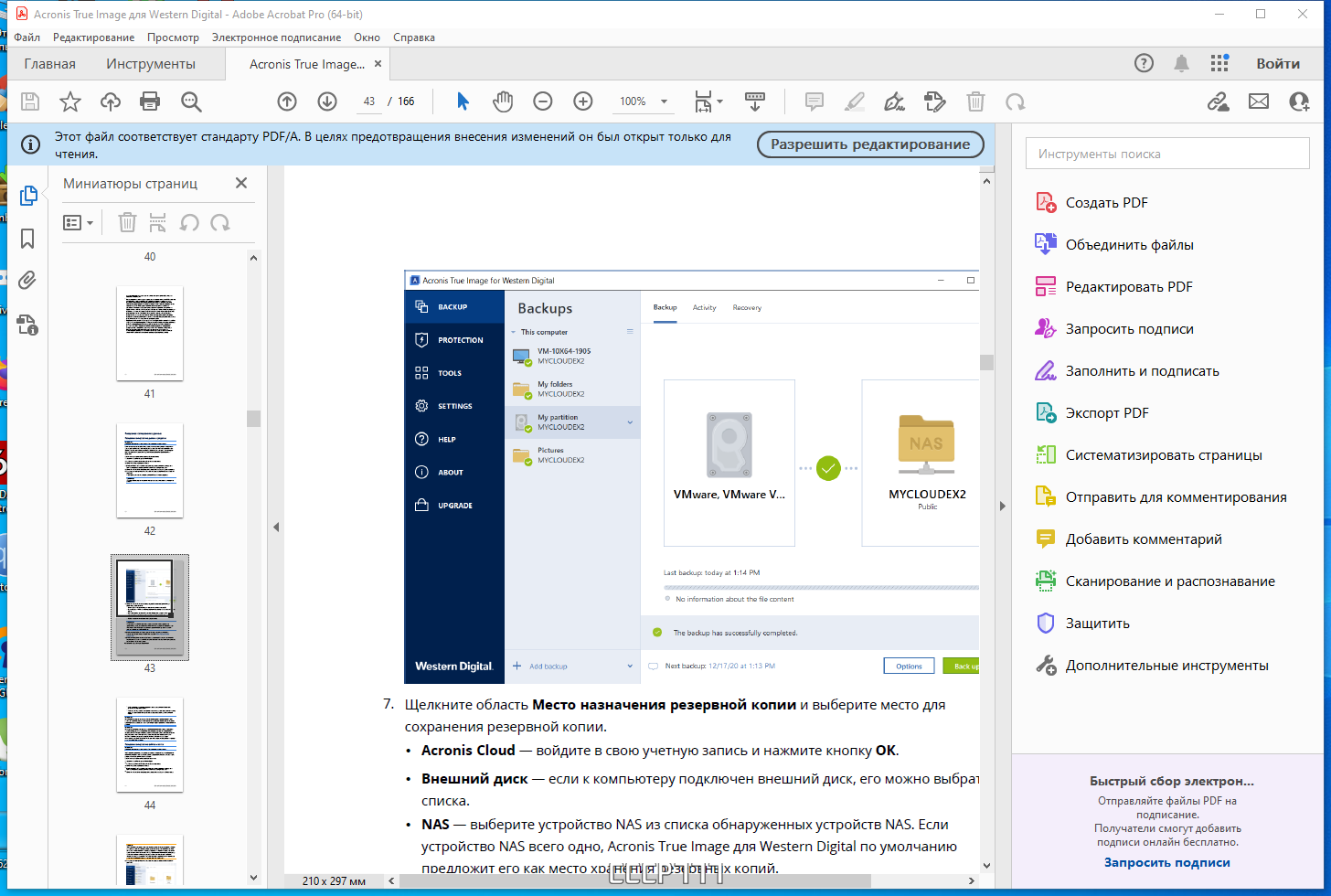Screen dimensions: 1331x896
Task: Expand the thumbnails options menu dropdown
Action: pos(79,222)
